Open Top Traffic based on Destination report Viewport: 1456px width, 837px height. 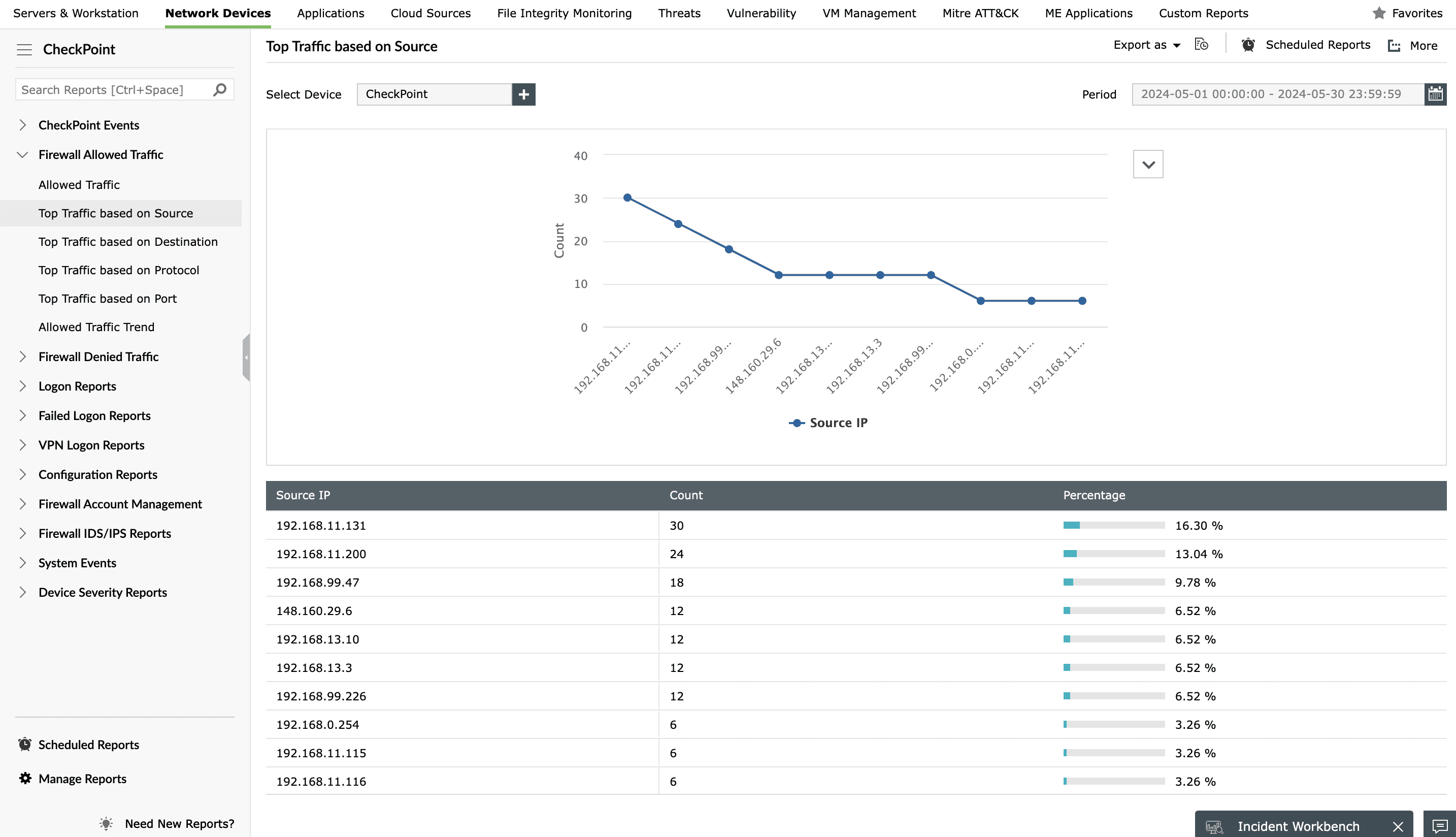click(x=128, y=241)
